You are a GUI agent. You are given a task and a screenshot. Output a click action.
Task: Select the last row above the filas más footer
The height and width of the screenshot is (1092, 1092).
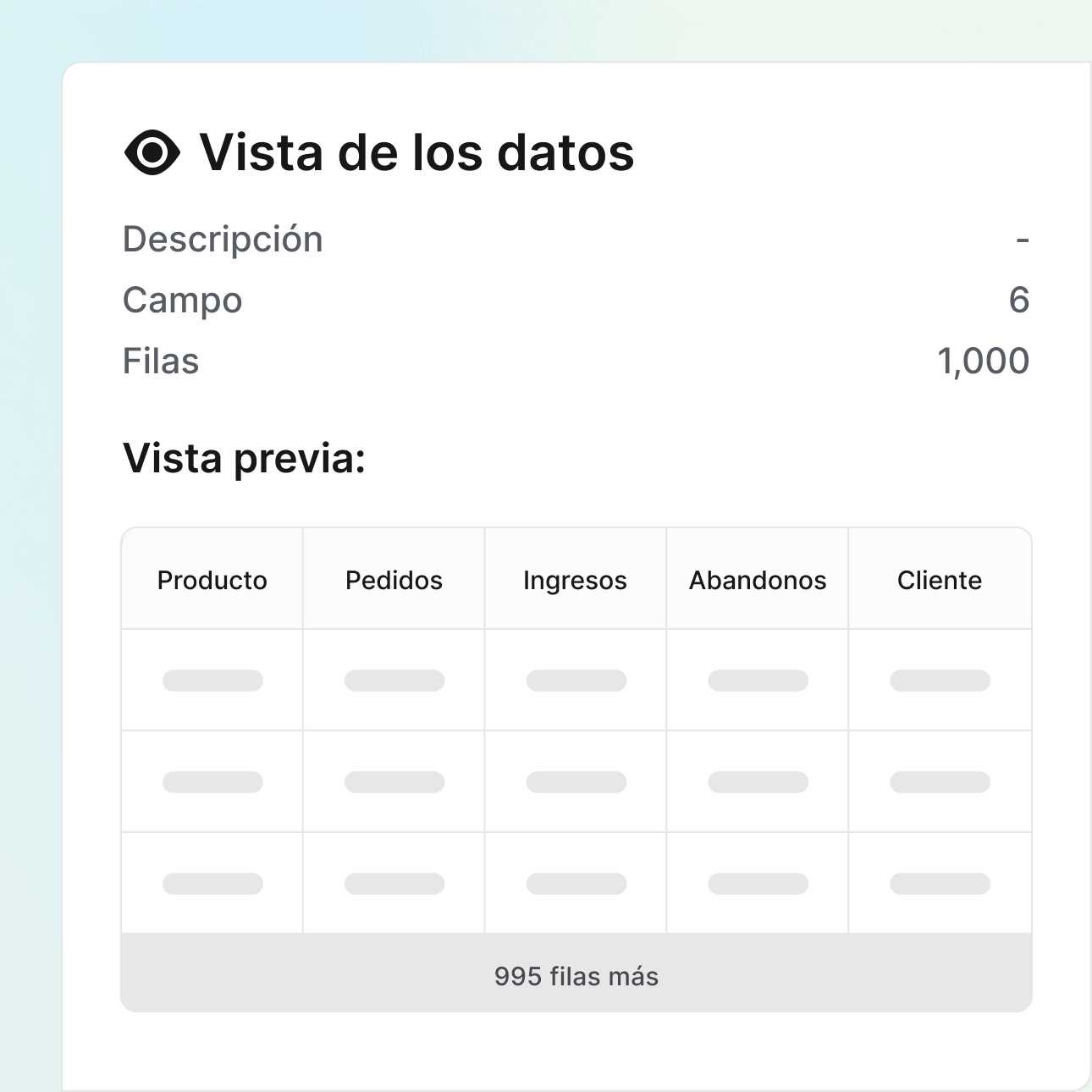576,882
